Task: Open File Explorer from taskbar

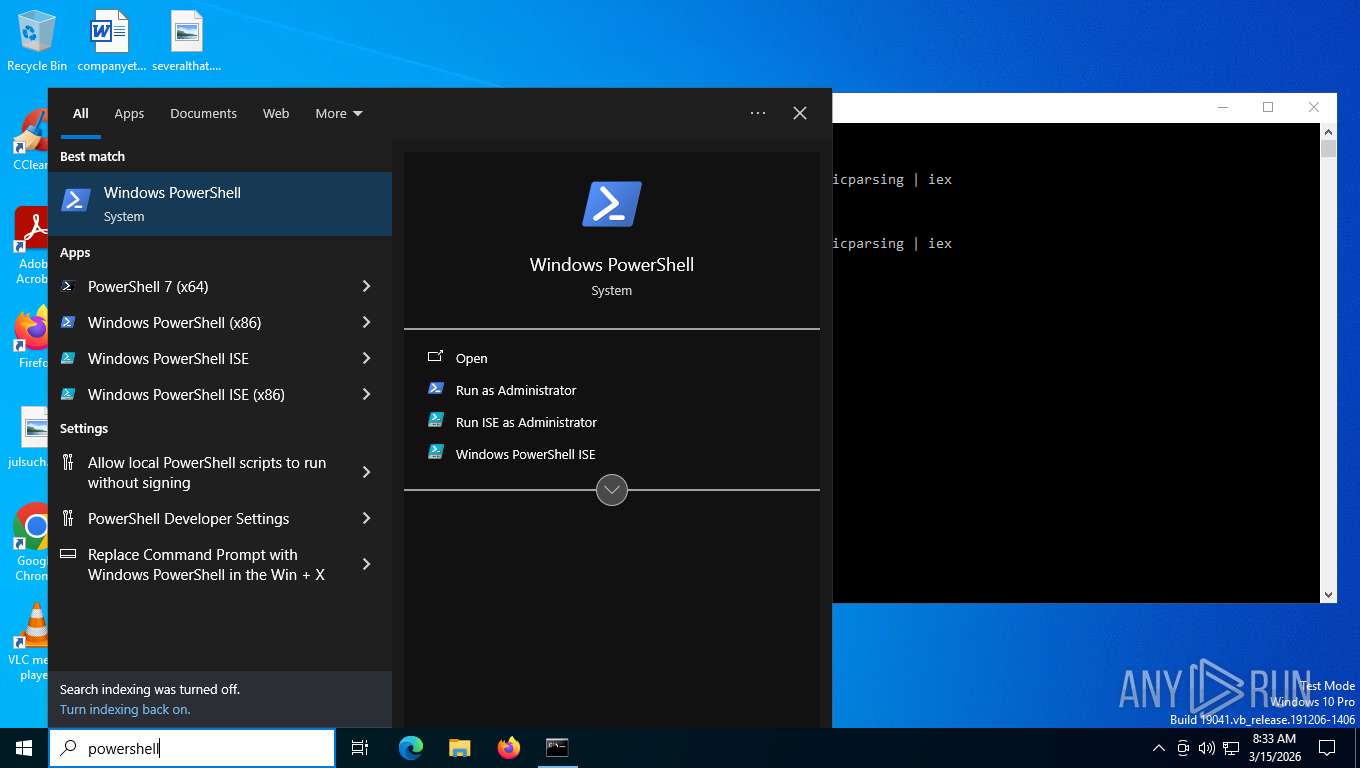Action: 460,748
